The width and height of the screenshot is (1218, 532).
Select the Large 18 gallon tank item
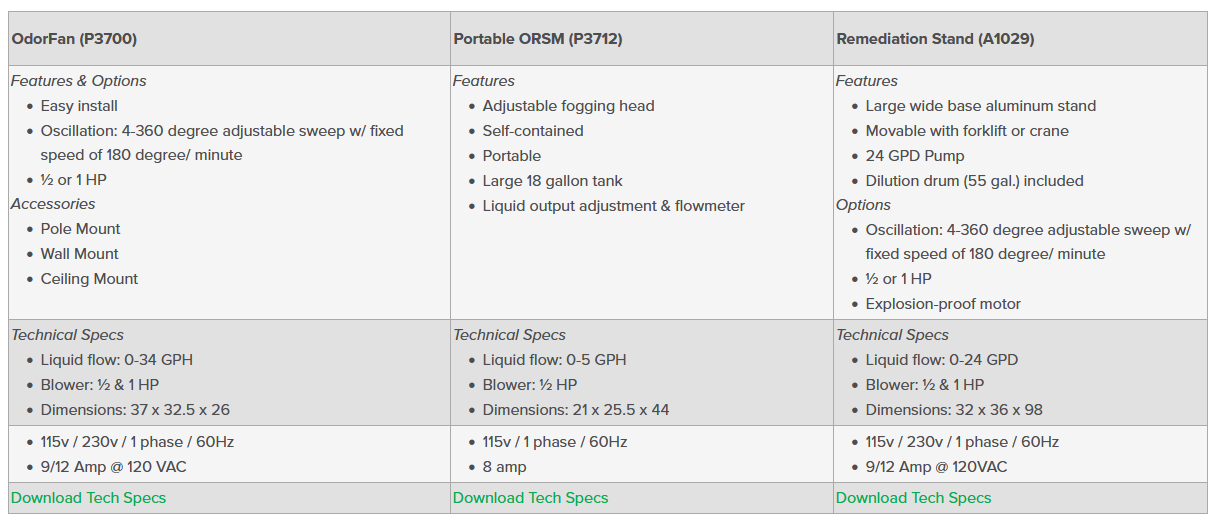click(552, 181)
